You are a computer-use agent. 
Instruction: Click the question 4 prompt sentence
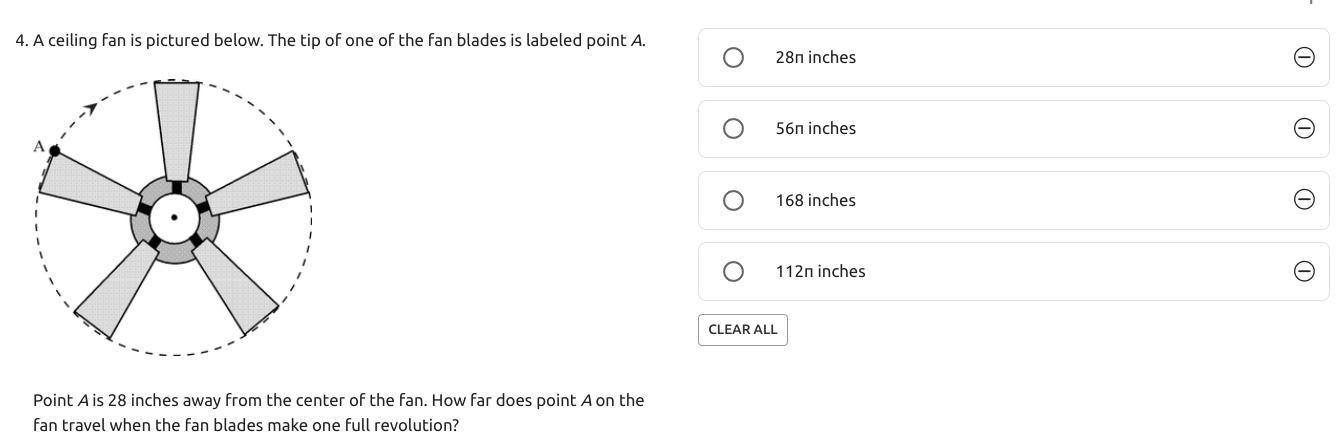330,41
